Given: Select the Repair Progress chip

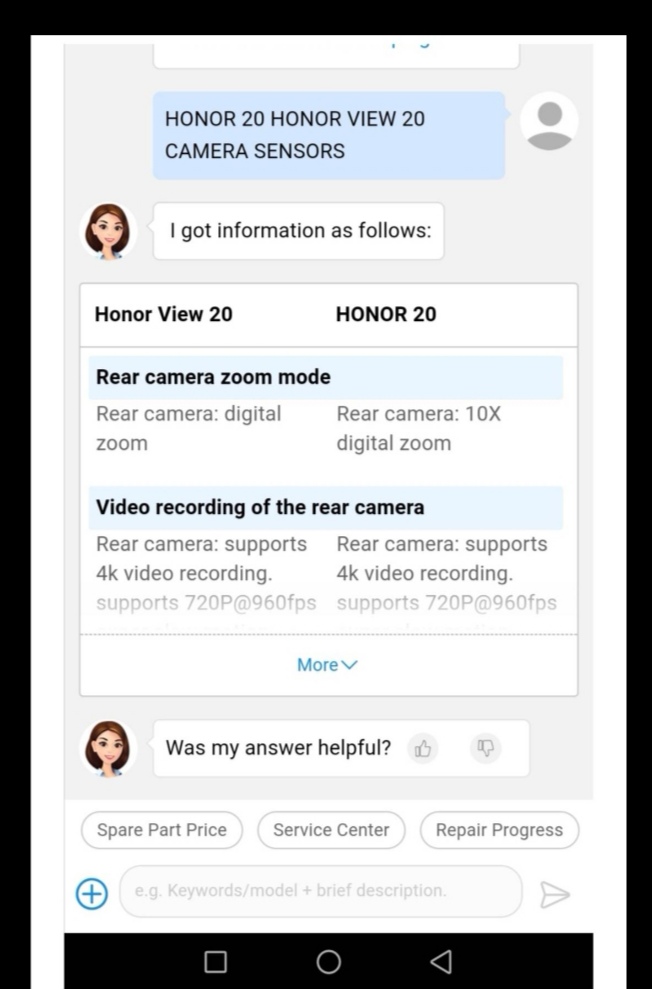Looking at the screenshot, I should pos(499,830).
